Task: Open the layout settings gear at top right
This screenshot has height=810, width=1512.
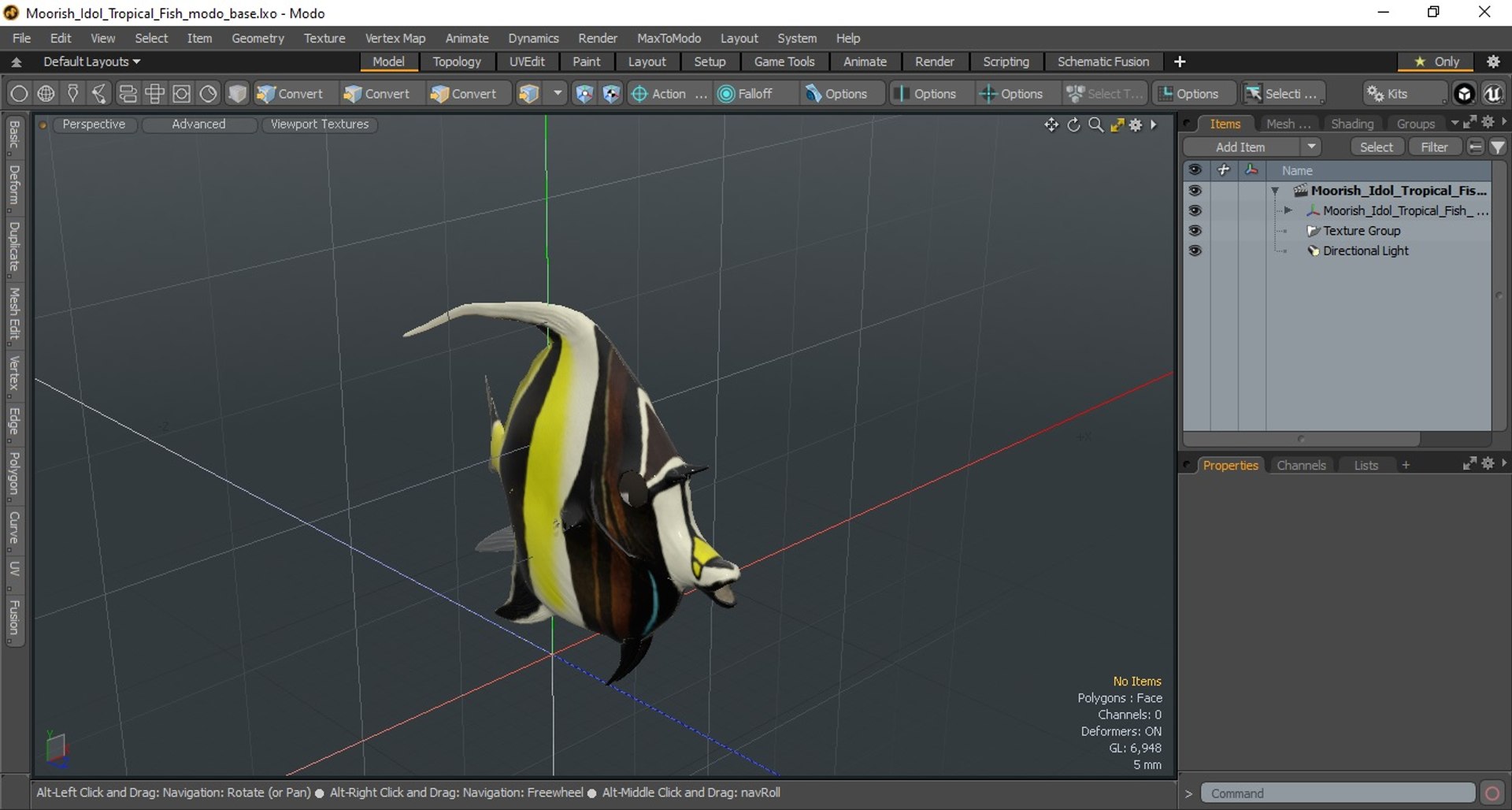Action: click(x=1493, y=61)
